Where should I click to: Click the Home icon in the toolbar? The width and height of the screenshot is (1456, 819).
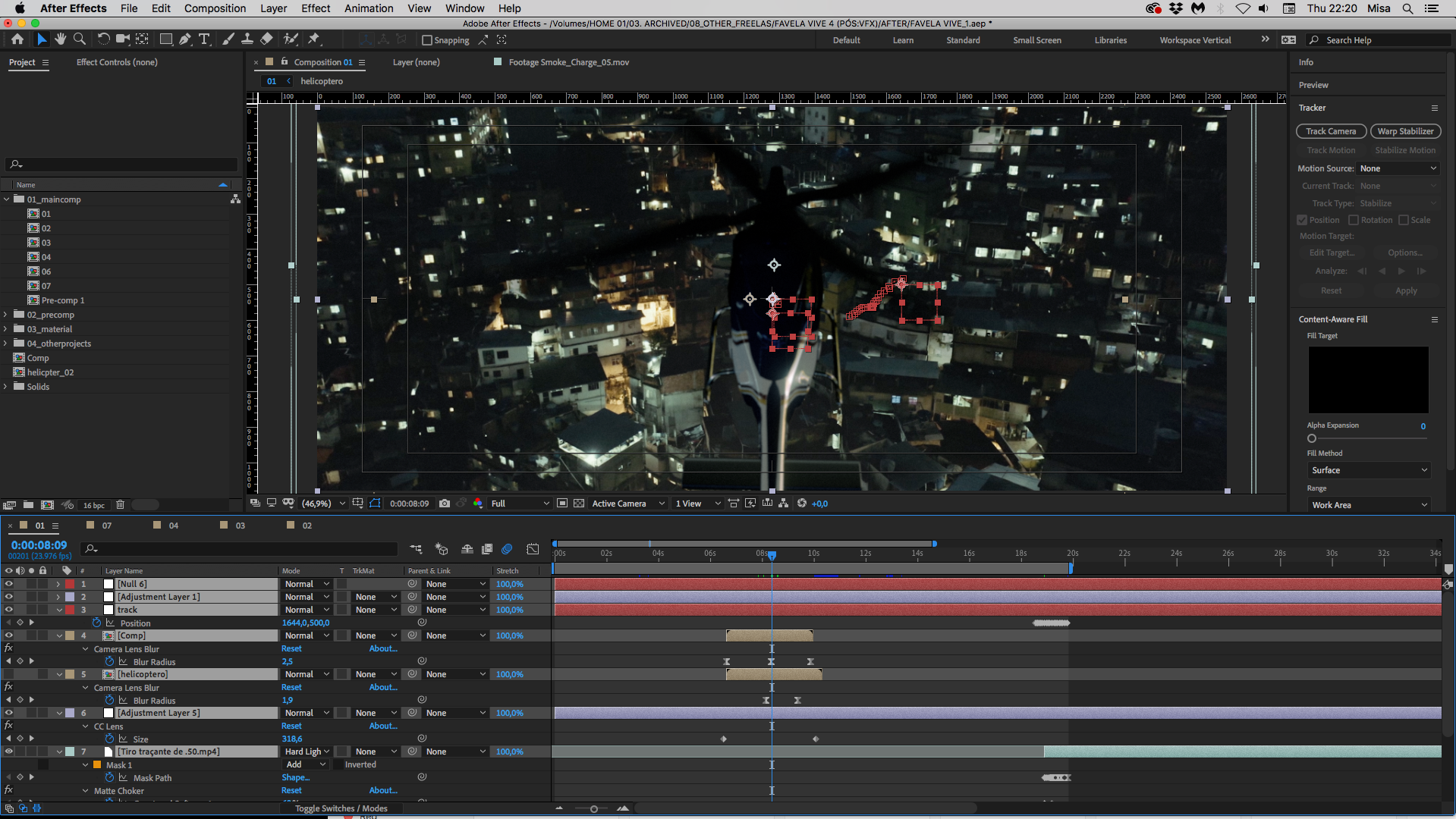17,39
